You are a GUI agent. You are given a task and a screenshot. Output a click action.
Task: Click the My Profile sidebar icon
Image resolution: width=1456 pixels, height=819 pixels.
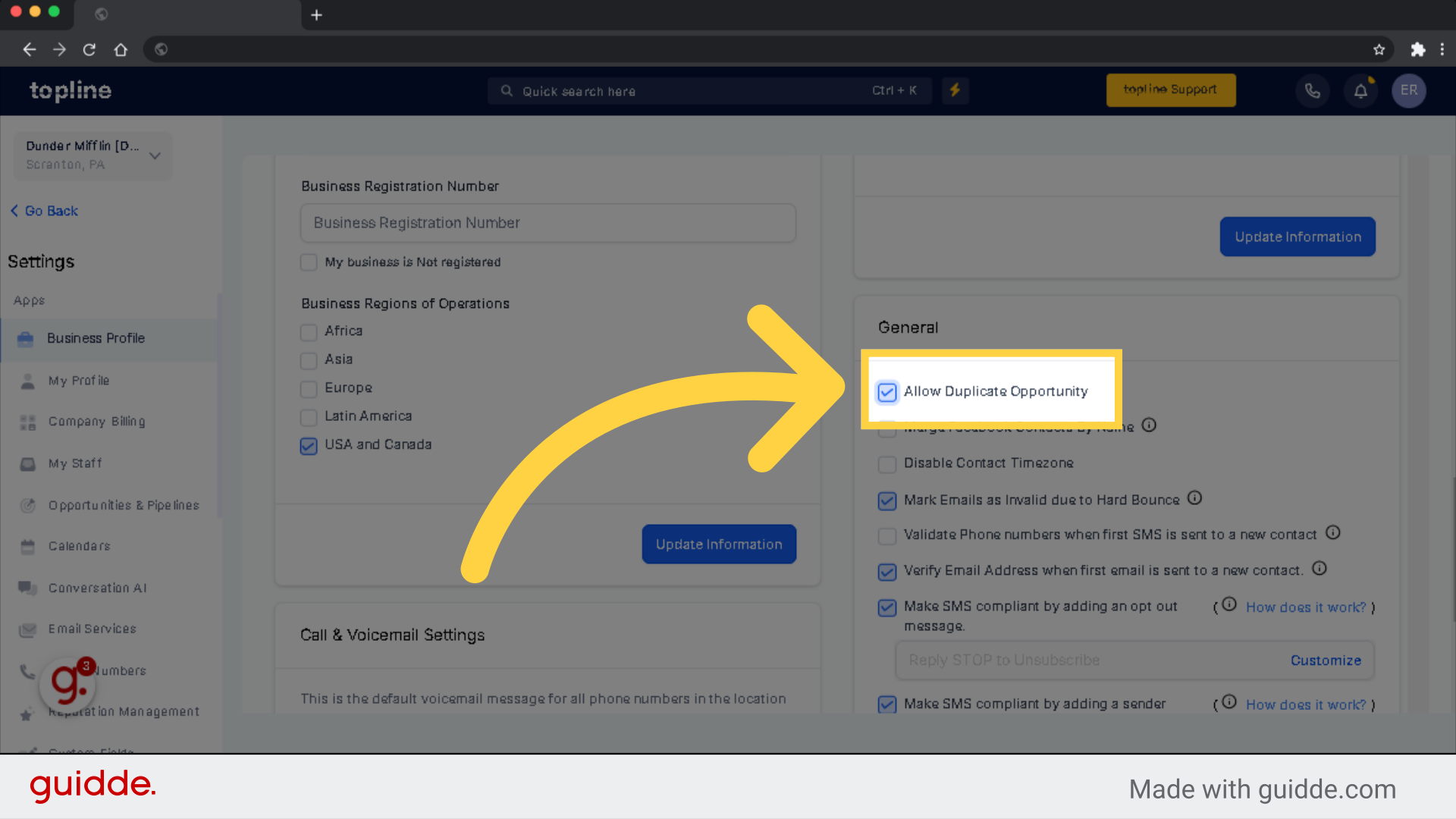tap(27, 380)
